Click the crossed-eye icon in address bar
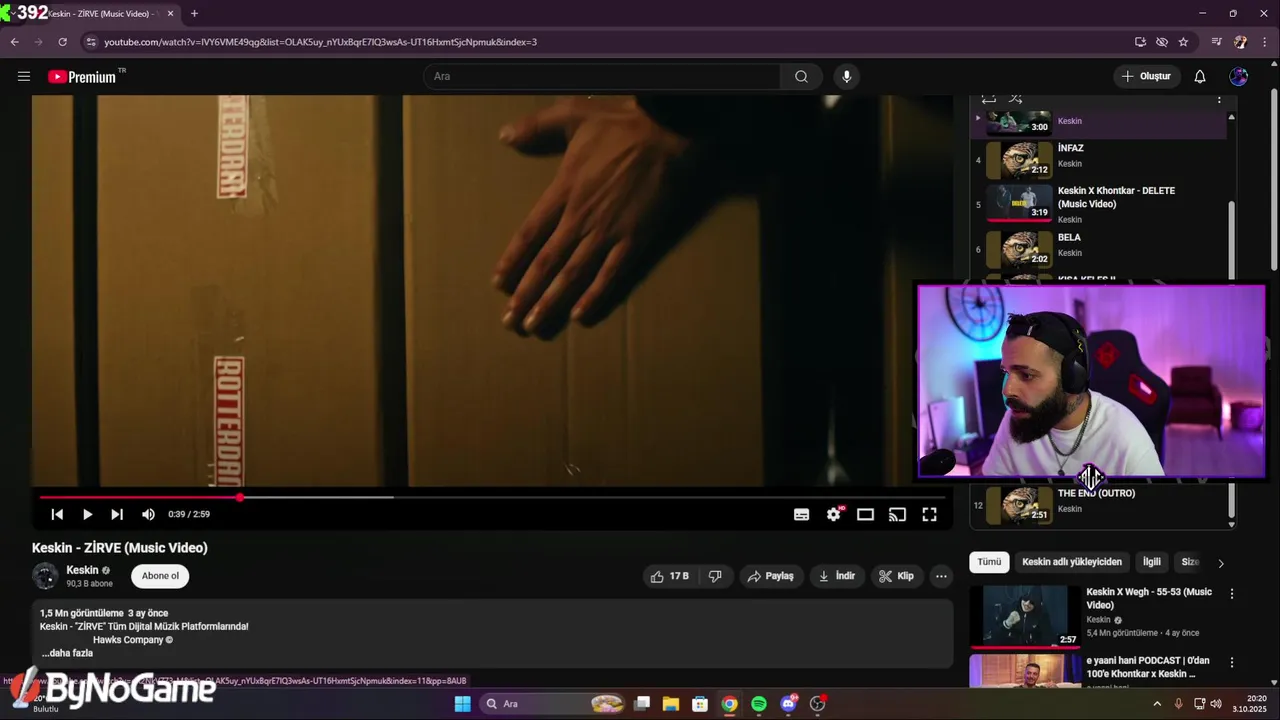The height and width of the screenshot is (720, 1280). tap(1162, 42)
